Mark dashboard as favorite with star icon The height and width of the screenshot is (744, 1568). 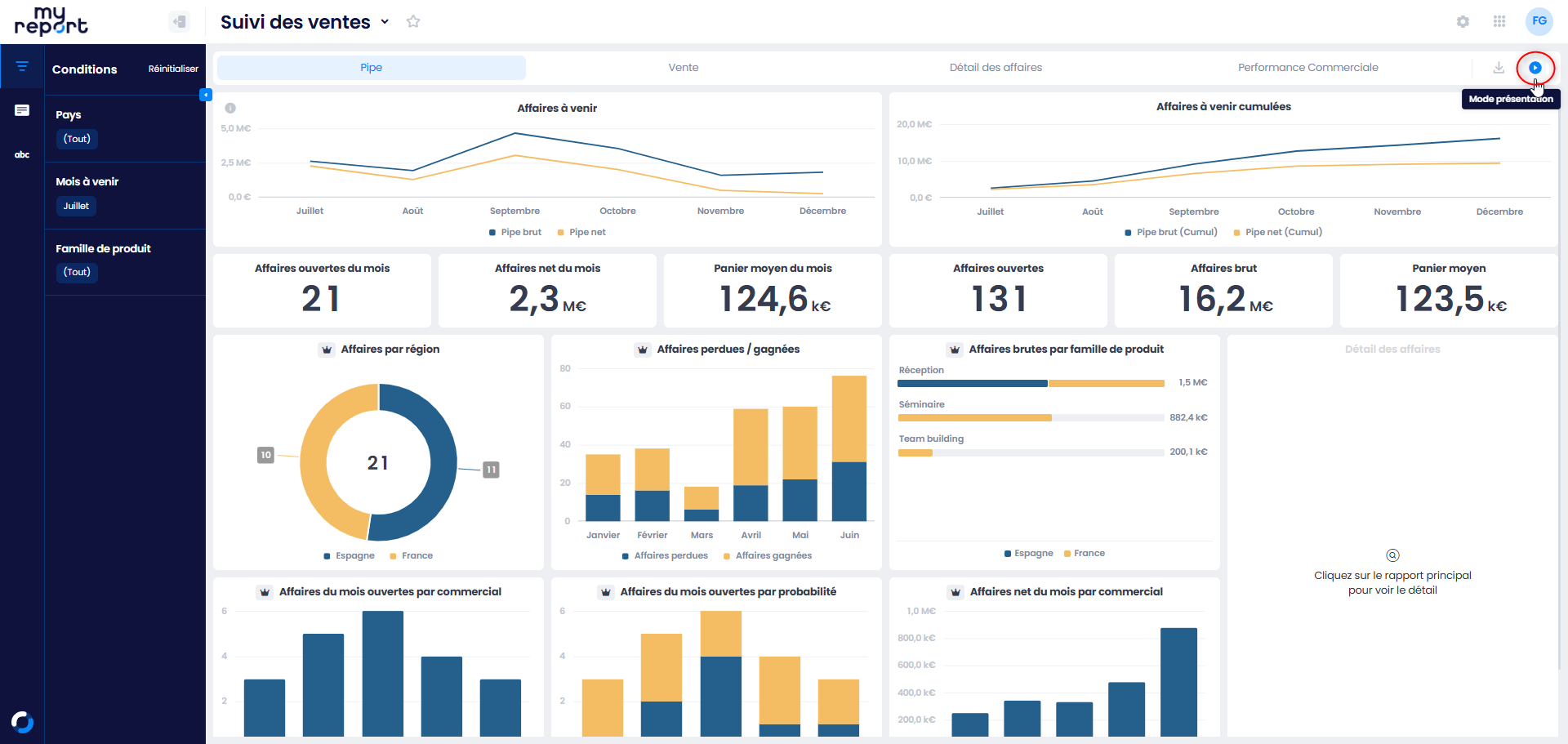(x=413, y=22)
